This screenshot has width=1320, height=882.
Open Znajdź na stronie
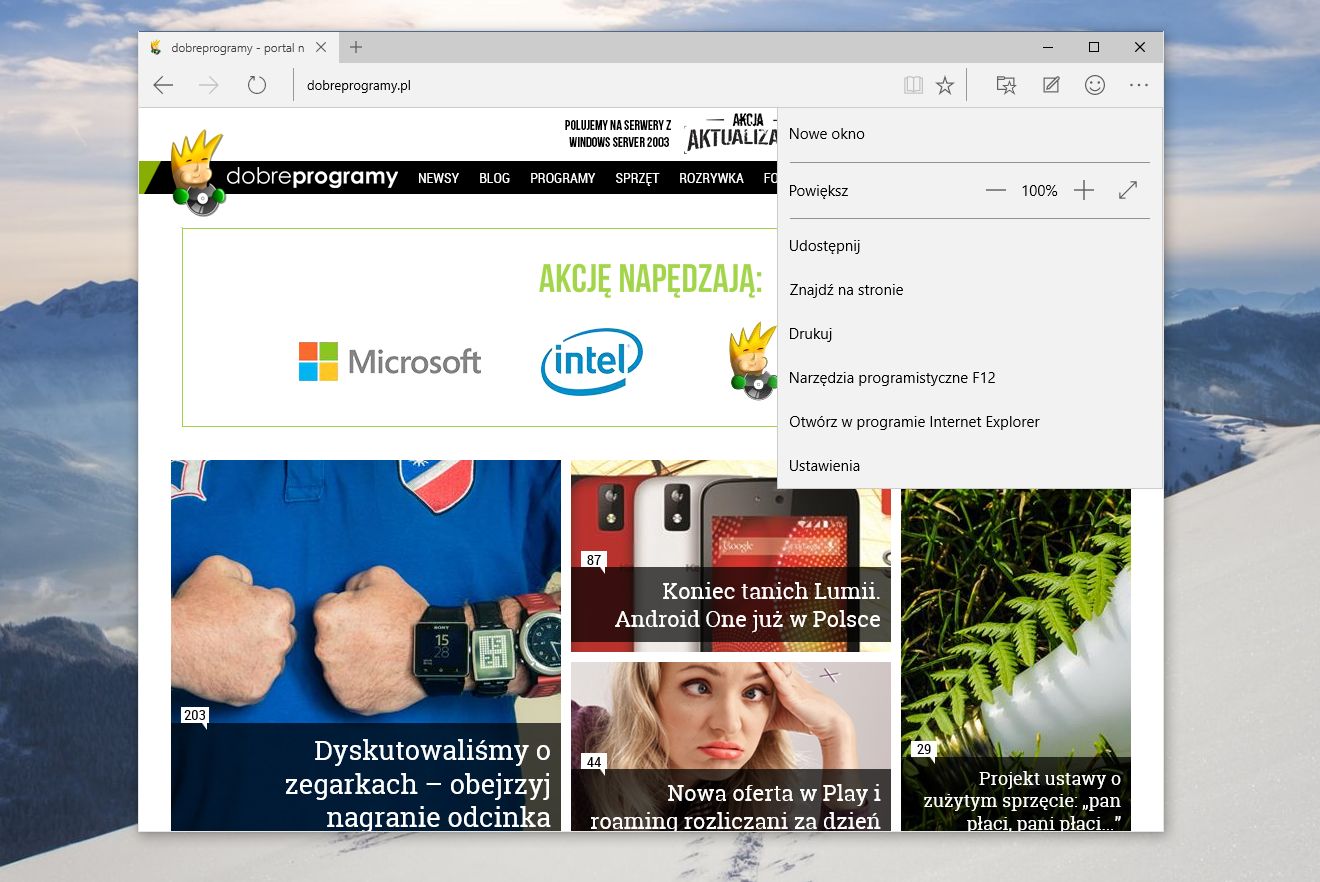point(970,290)
